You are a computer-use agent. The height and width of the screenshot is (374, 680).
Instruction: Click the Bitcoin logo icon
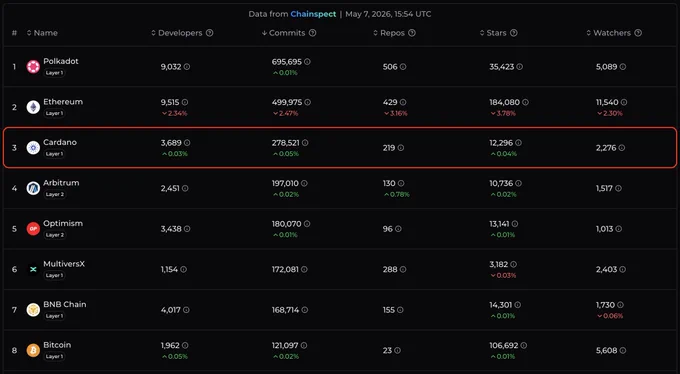tap(33, 350)
